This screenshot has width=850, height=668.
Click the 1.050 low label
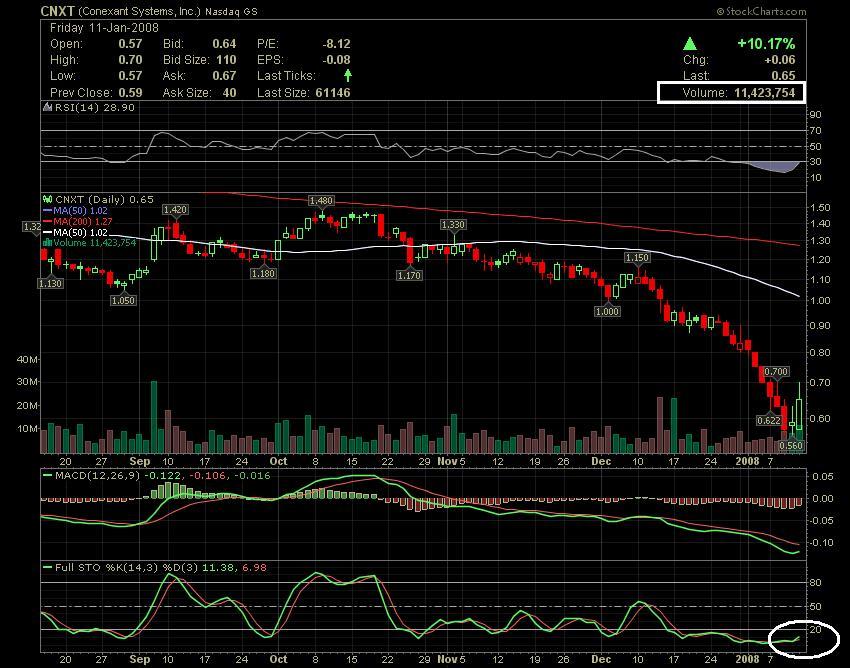point(123,300)
